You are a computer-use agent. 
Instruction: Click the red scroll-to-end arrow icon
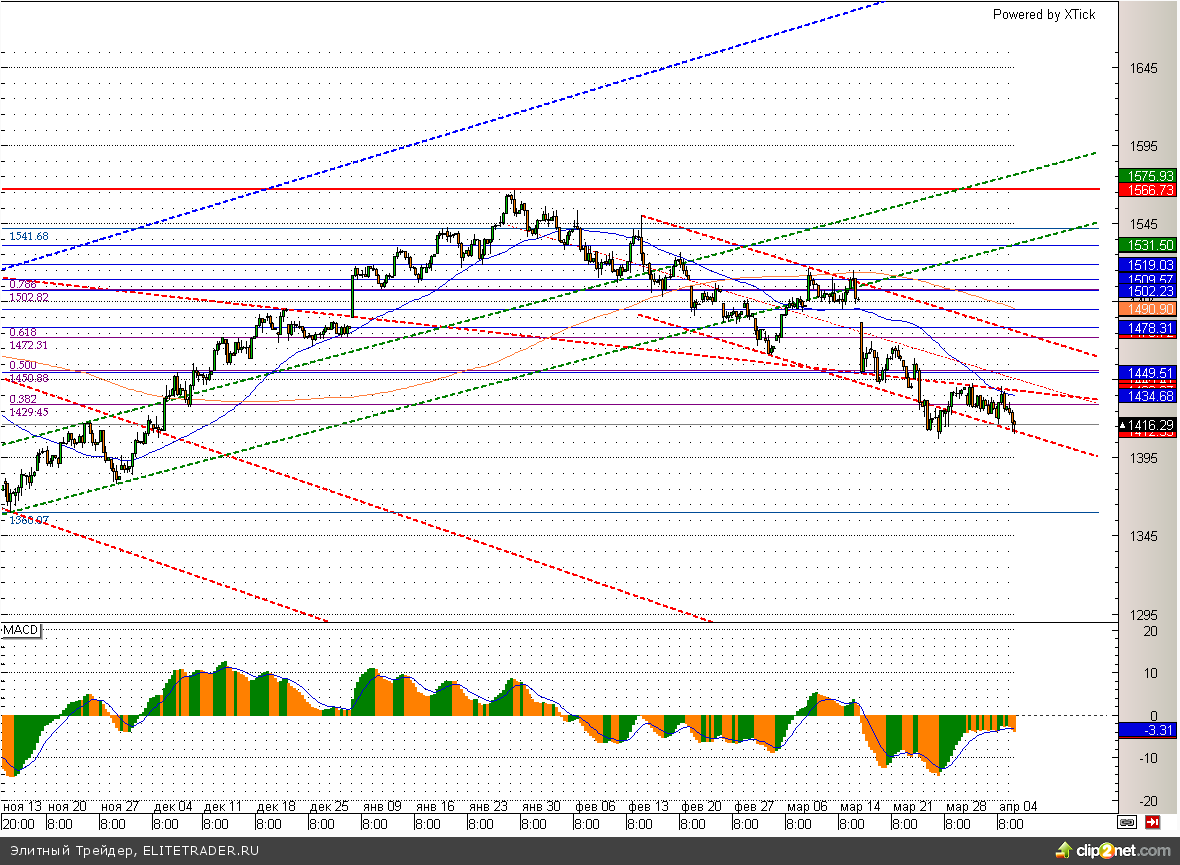(1152, 822)
